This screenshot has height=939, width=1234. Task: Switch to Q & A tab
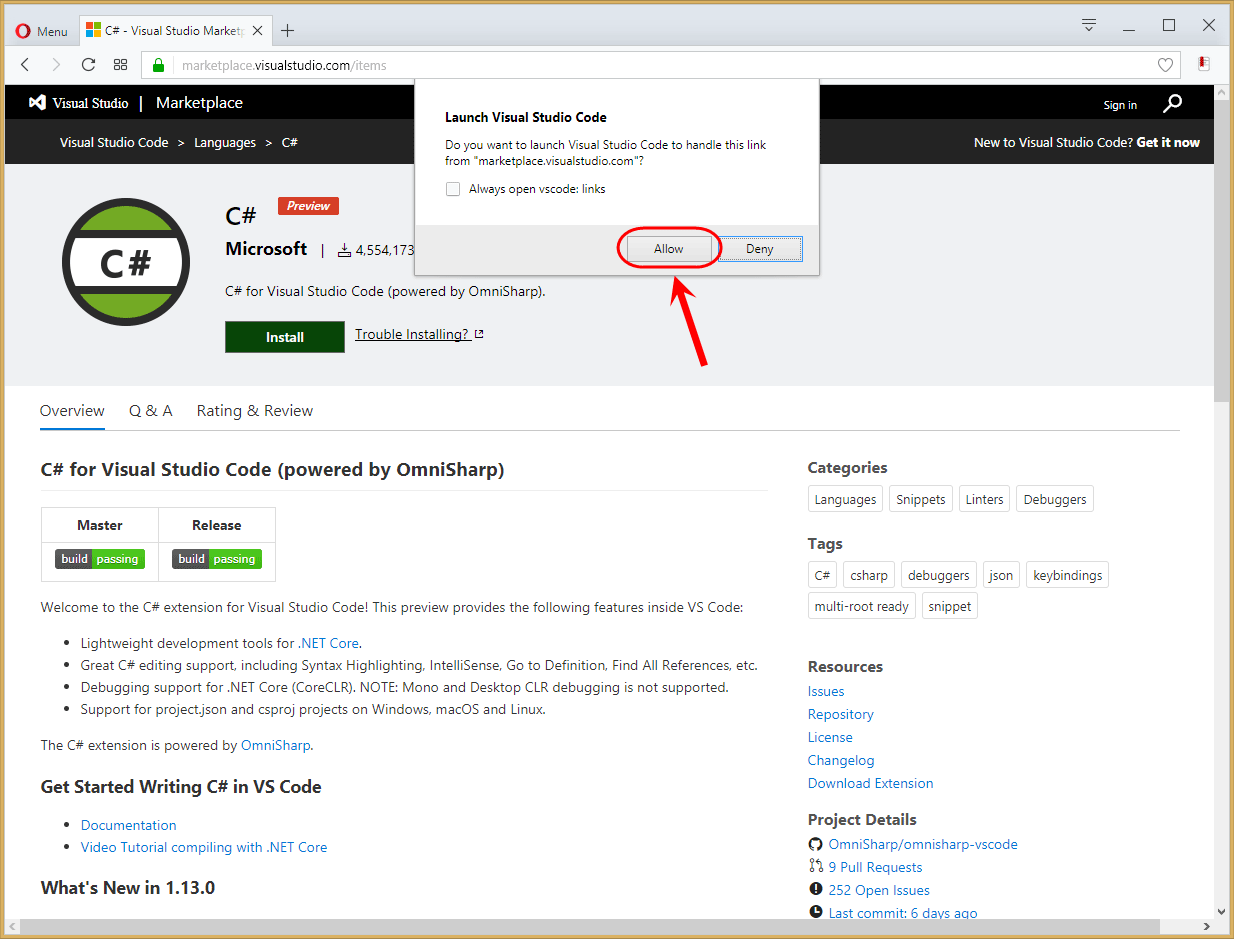pyautogui.click(x=151, y=411)
